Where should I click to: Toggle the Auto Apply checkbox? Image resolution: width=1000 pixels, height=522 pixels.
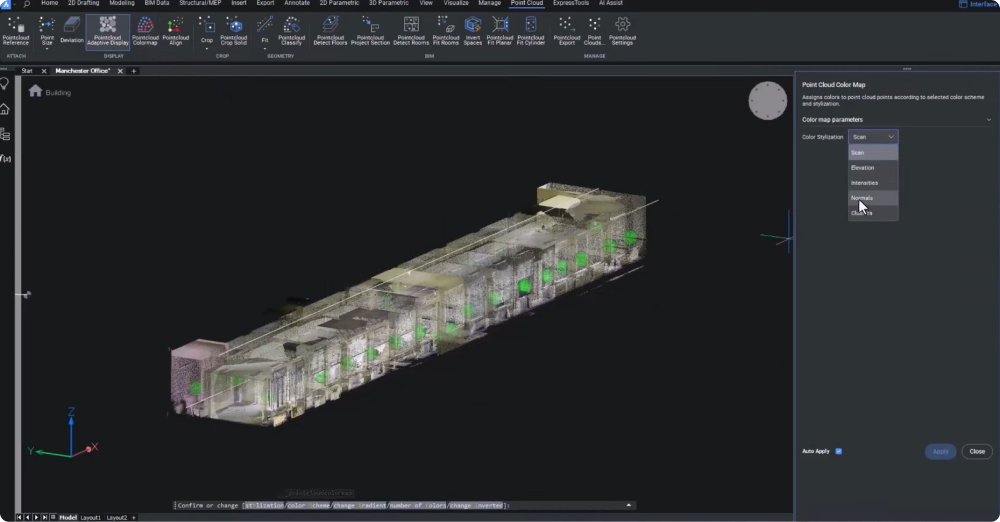tap(838, 451)
